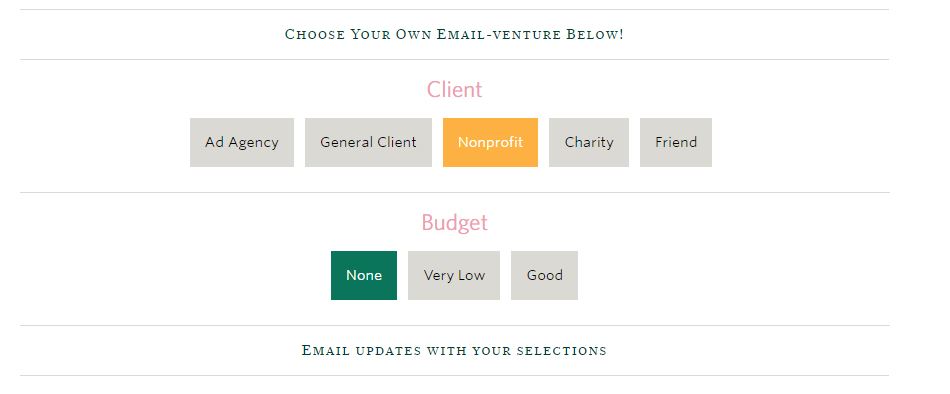
Task: Click the highlighted Nonprofit button
Action: (490, 142)
